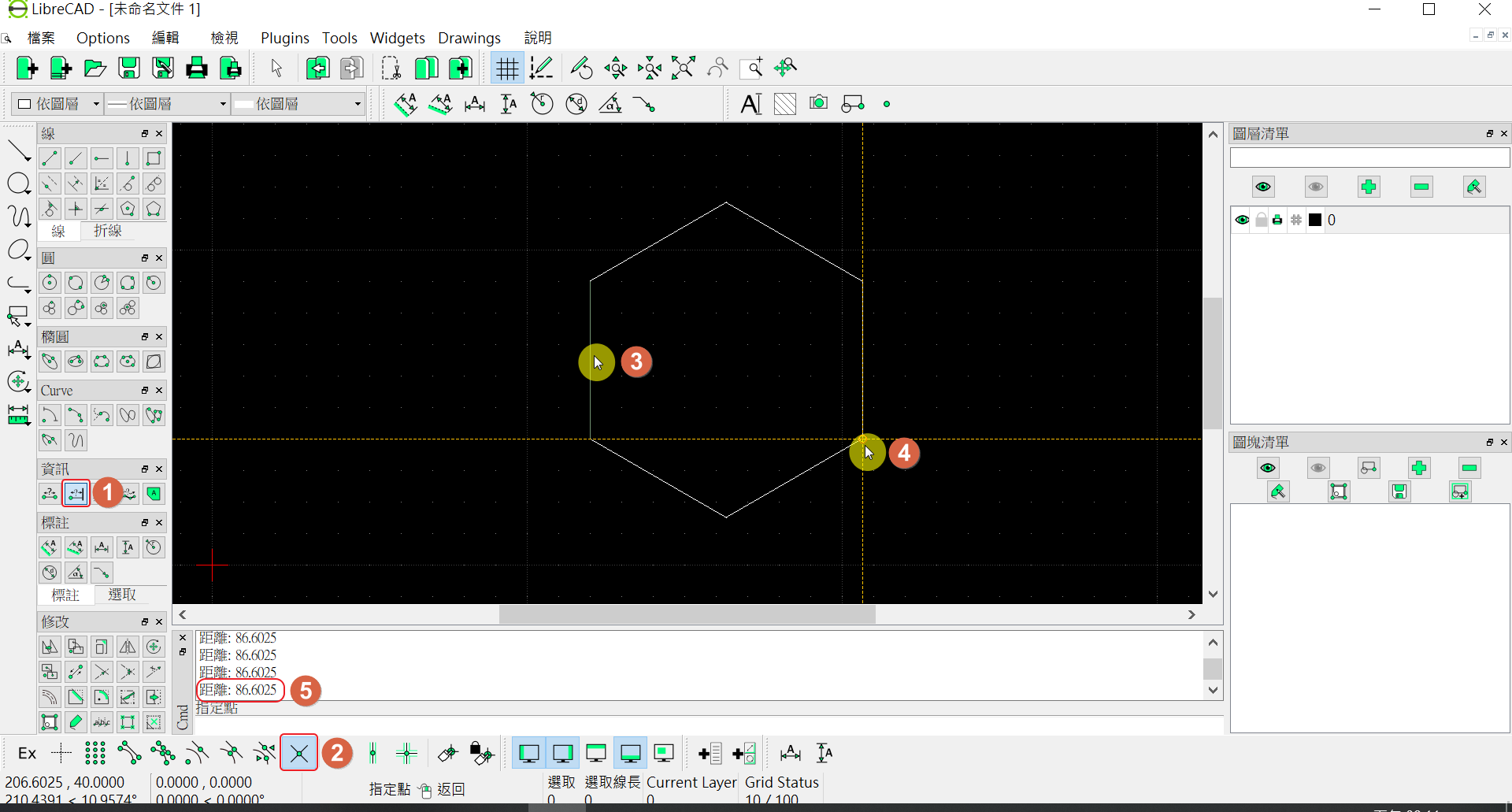Expand the ellipse tools flyout in sidebar
This screenshot has height=812, width=1512.
(19, 251)
